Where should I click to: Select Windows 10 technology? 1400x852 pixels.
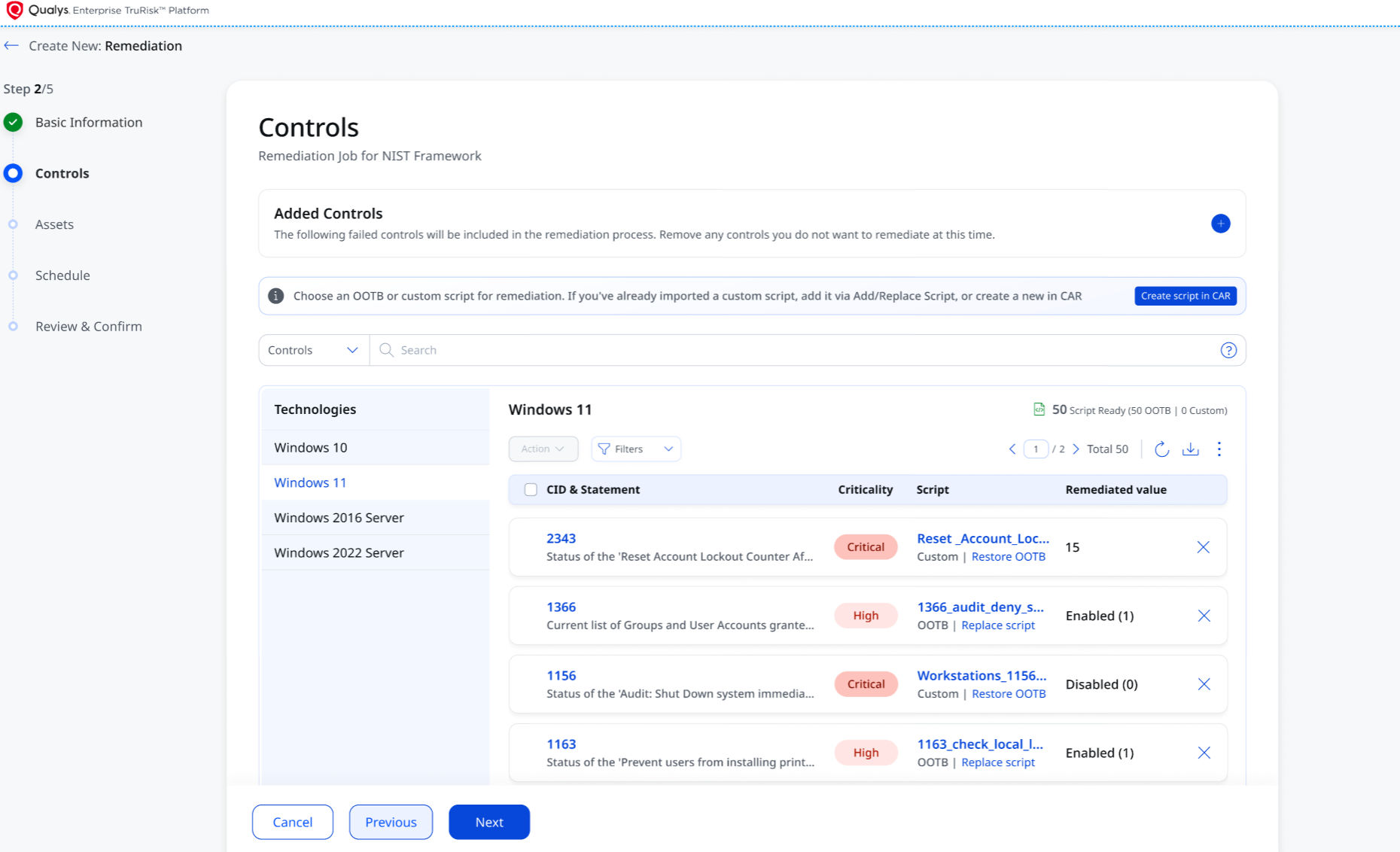point(376,448)
